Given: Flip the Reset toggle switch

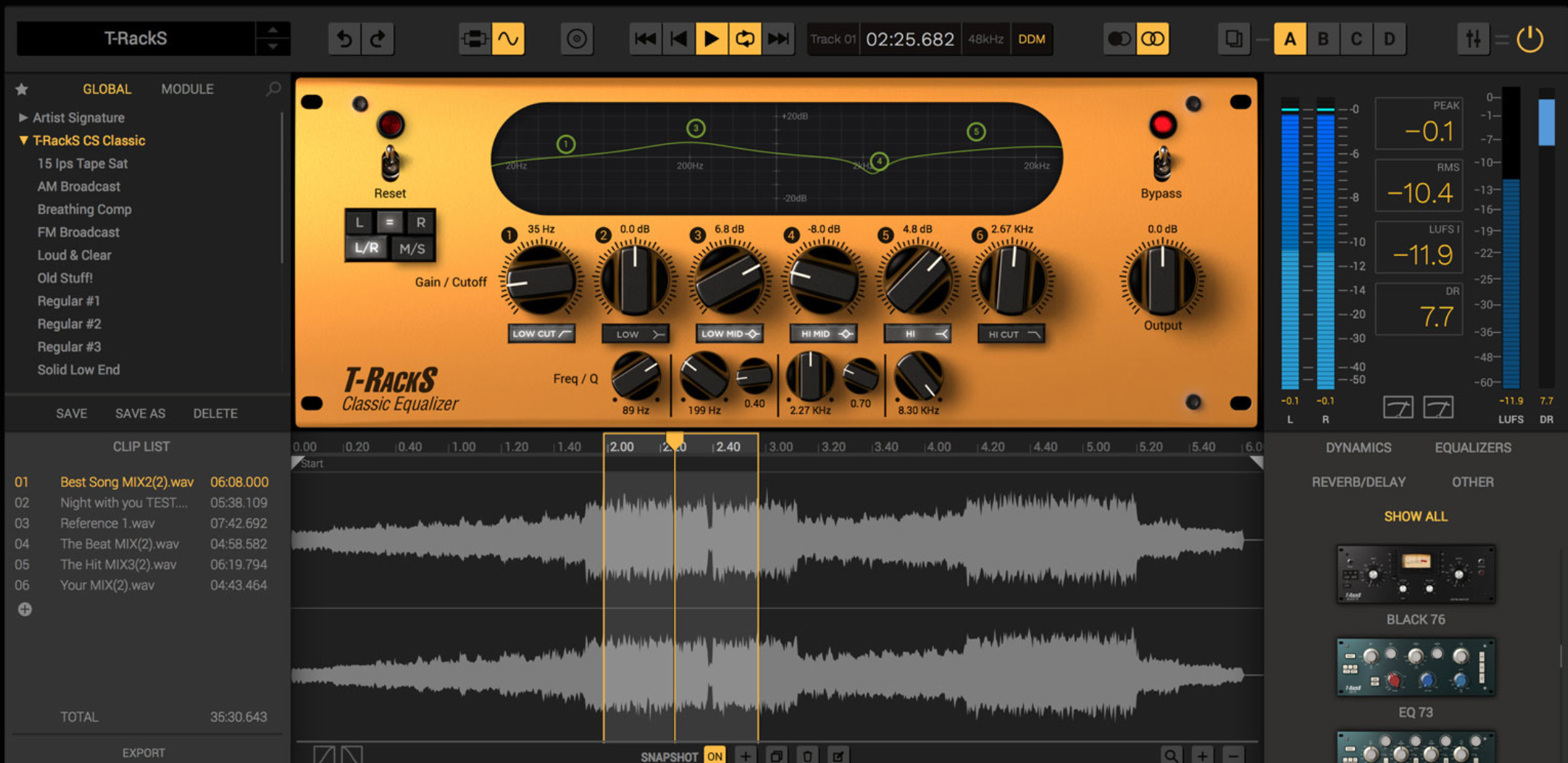Looking at the screenshot, I should [x=390, y=164].
